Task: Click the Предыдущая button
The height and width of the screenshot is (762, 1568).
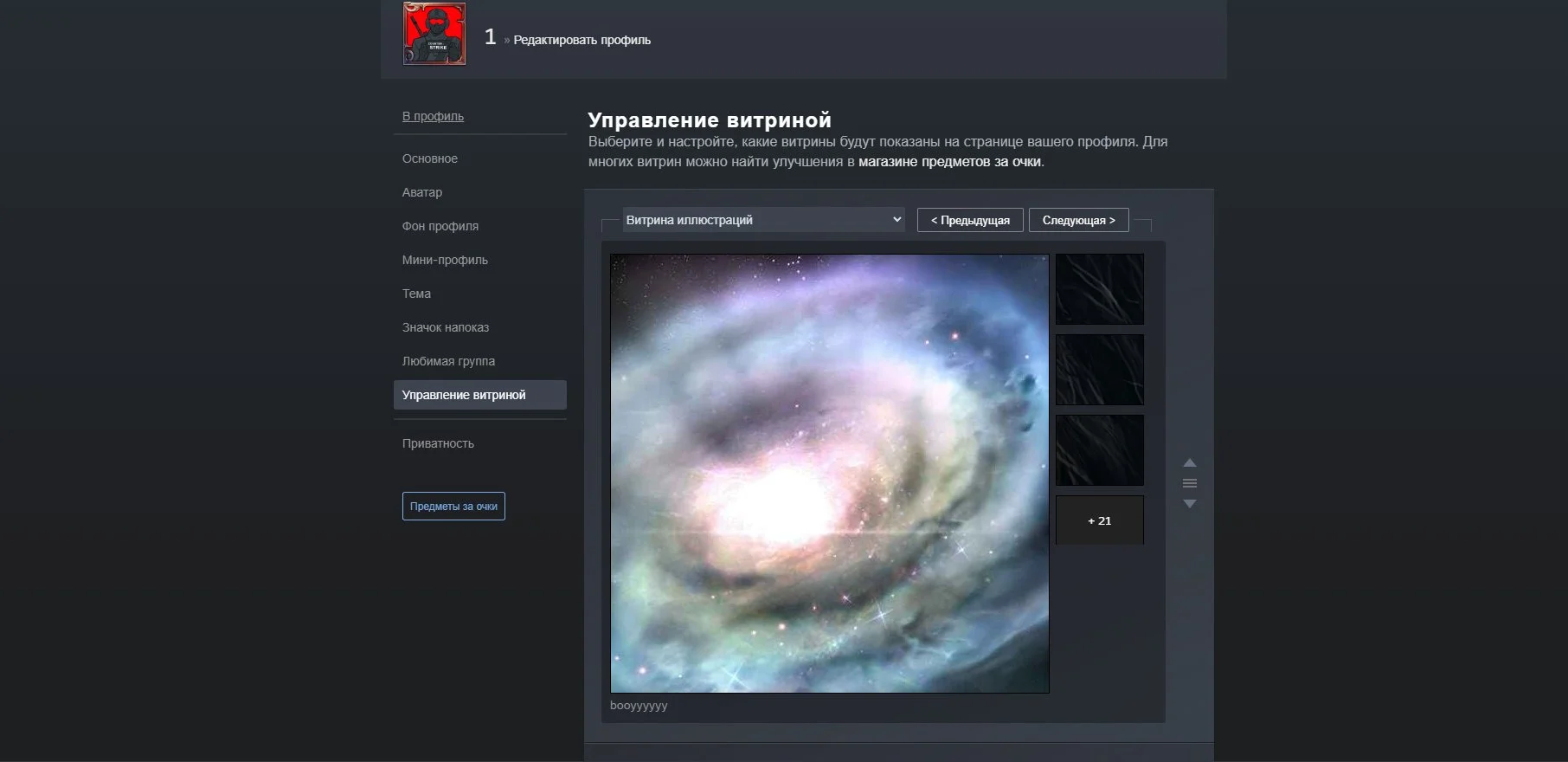Action: point(970,220)
